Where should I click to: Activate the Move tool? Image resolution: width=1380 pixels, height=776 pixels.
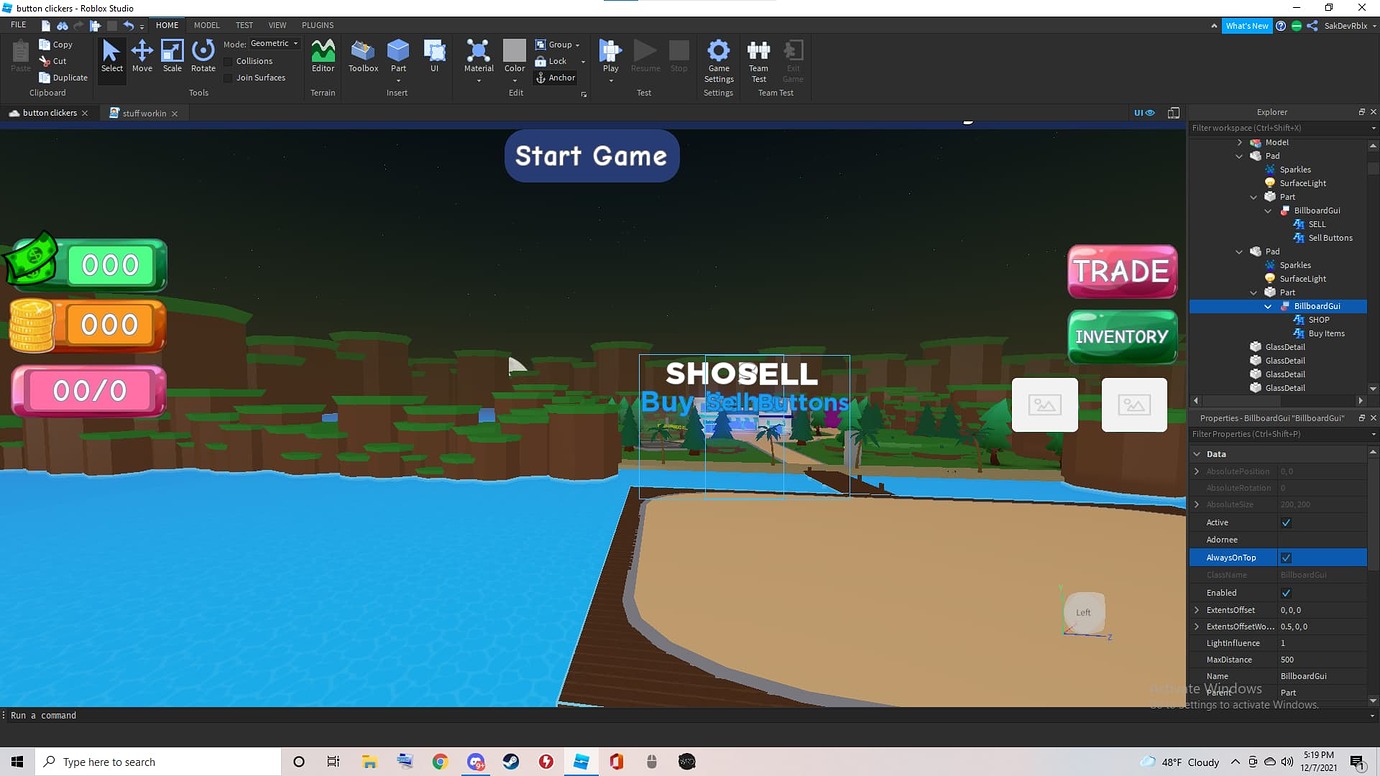point(142,56)
